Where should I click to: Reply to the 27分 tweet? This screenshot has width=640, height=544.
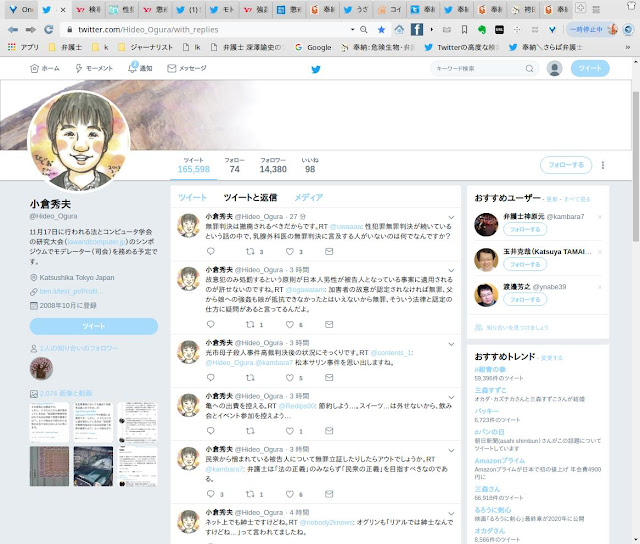211,251
